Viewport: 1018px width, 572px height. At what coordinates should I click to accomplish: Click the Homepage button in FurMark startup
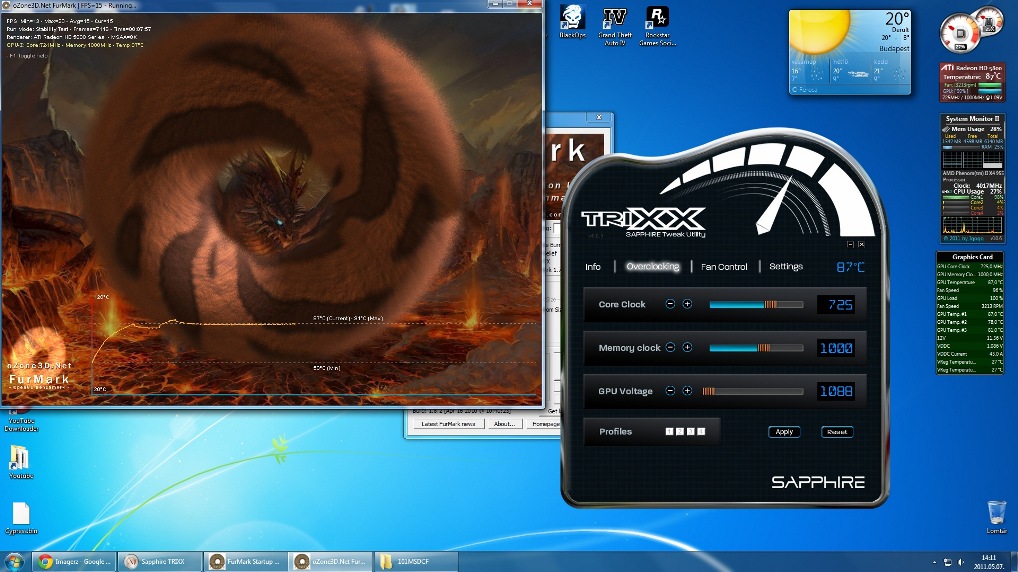click(544, 424)
